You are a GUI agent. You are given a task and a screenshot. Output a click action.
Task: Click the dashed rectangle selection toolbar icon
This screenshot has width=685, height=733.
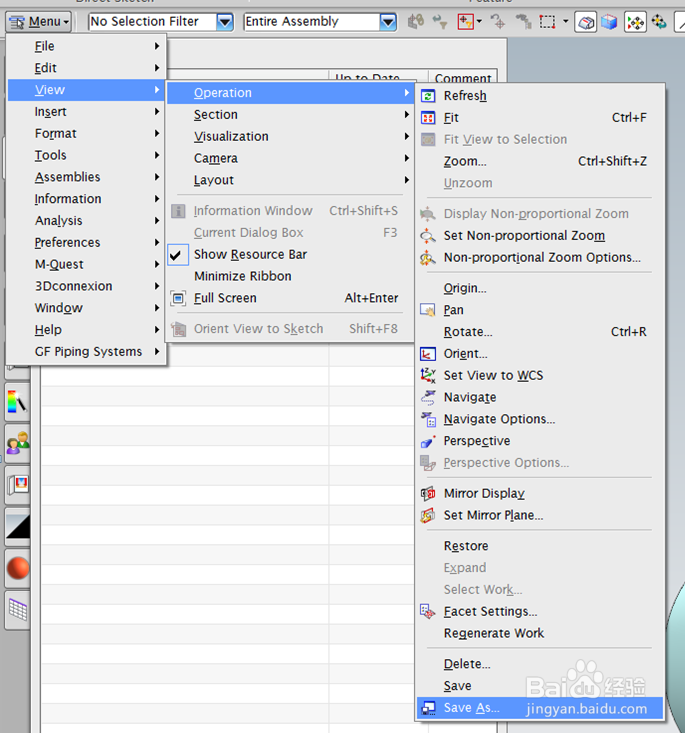point(547,22)
